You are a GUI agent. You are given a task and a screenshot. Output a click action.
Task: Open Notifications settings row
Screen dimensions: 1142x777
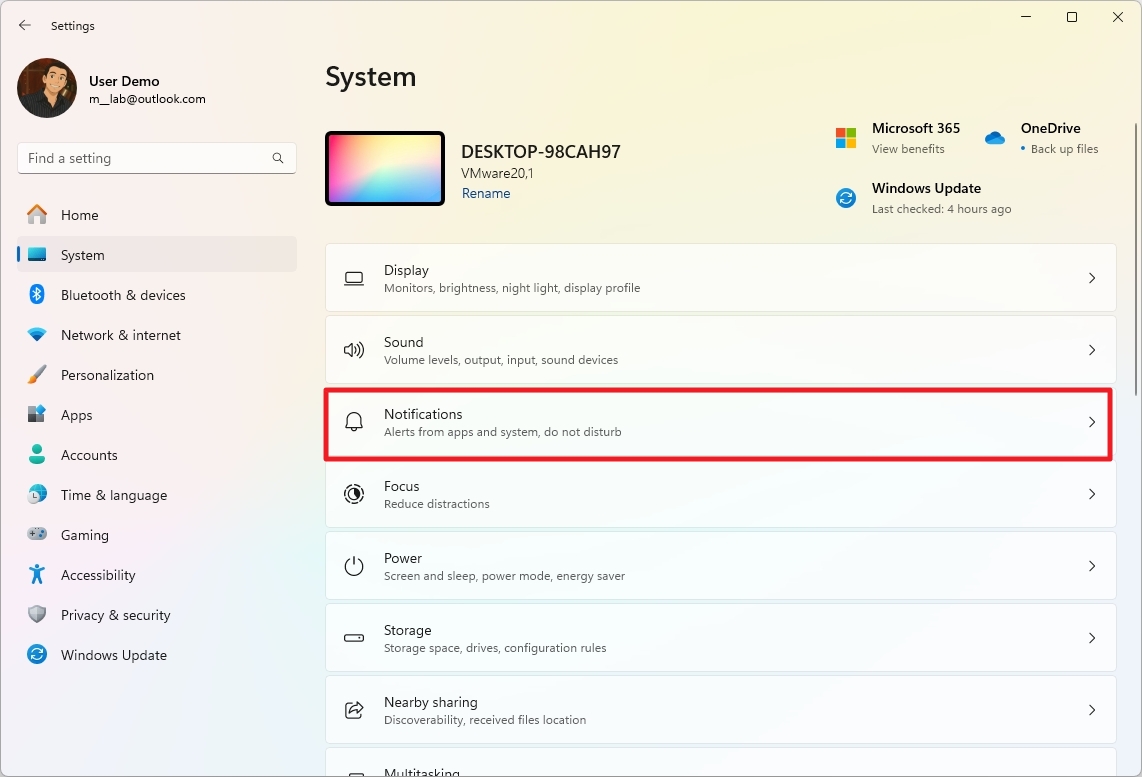718,423
